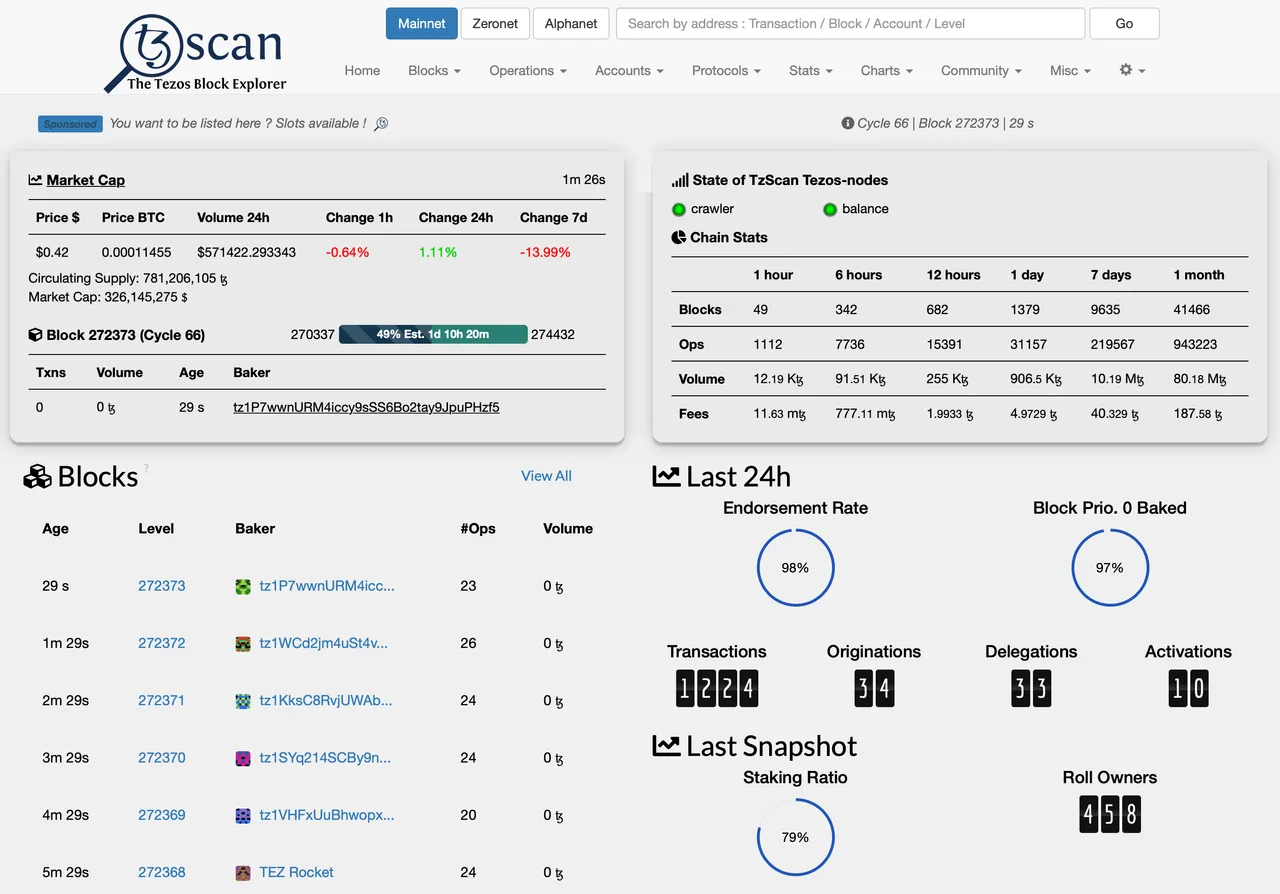The width and height of the screenshot is (1280, 894).
Task: Expand the Blocks dropdown menu
Action: [x=434, y=70]
